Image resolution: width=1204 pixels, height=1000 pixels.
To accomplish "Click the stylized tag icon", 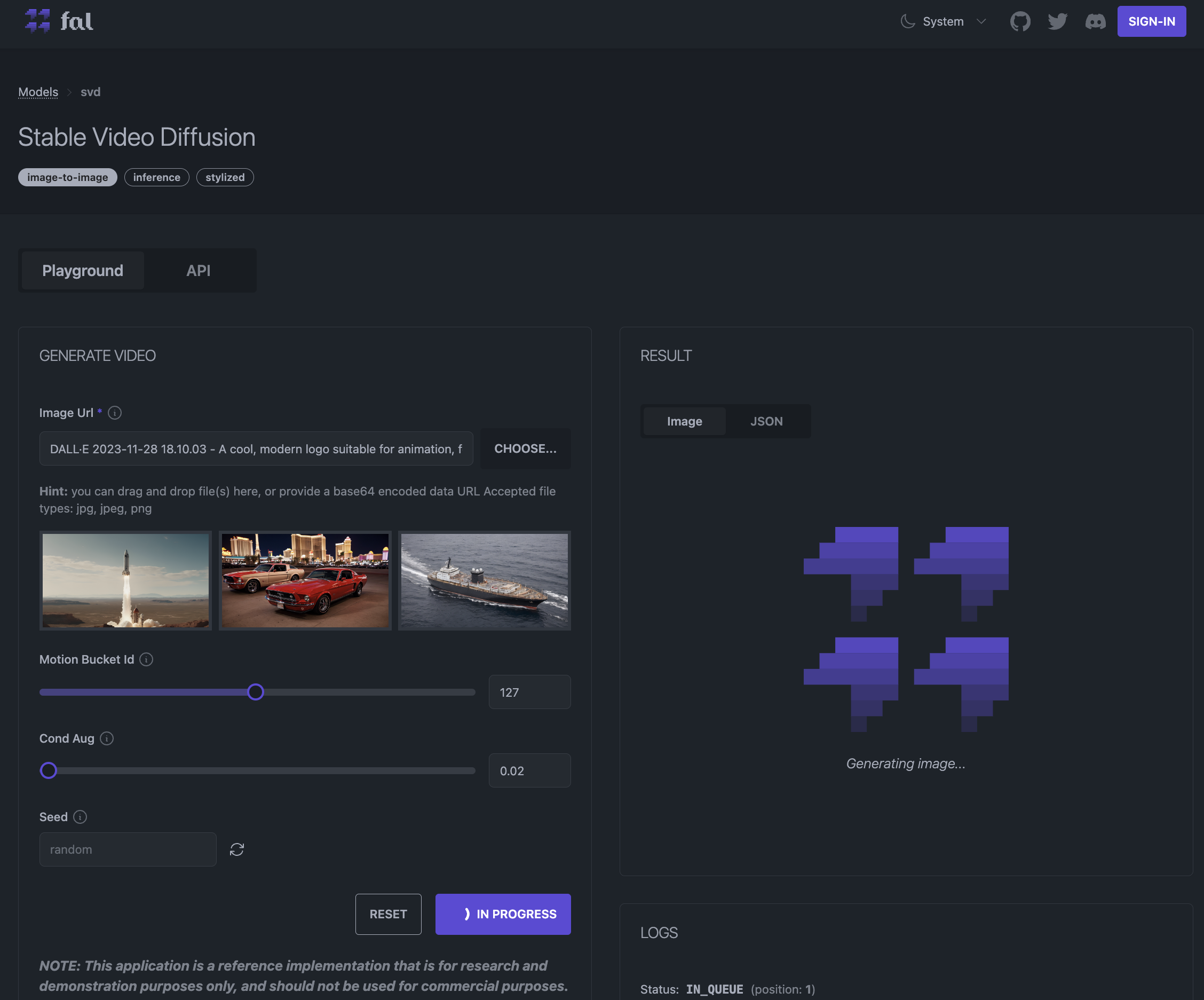I will point(225,177).
